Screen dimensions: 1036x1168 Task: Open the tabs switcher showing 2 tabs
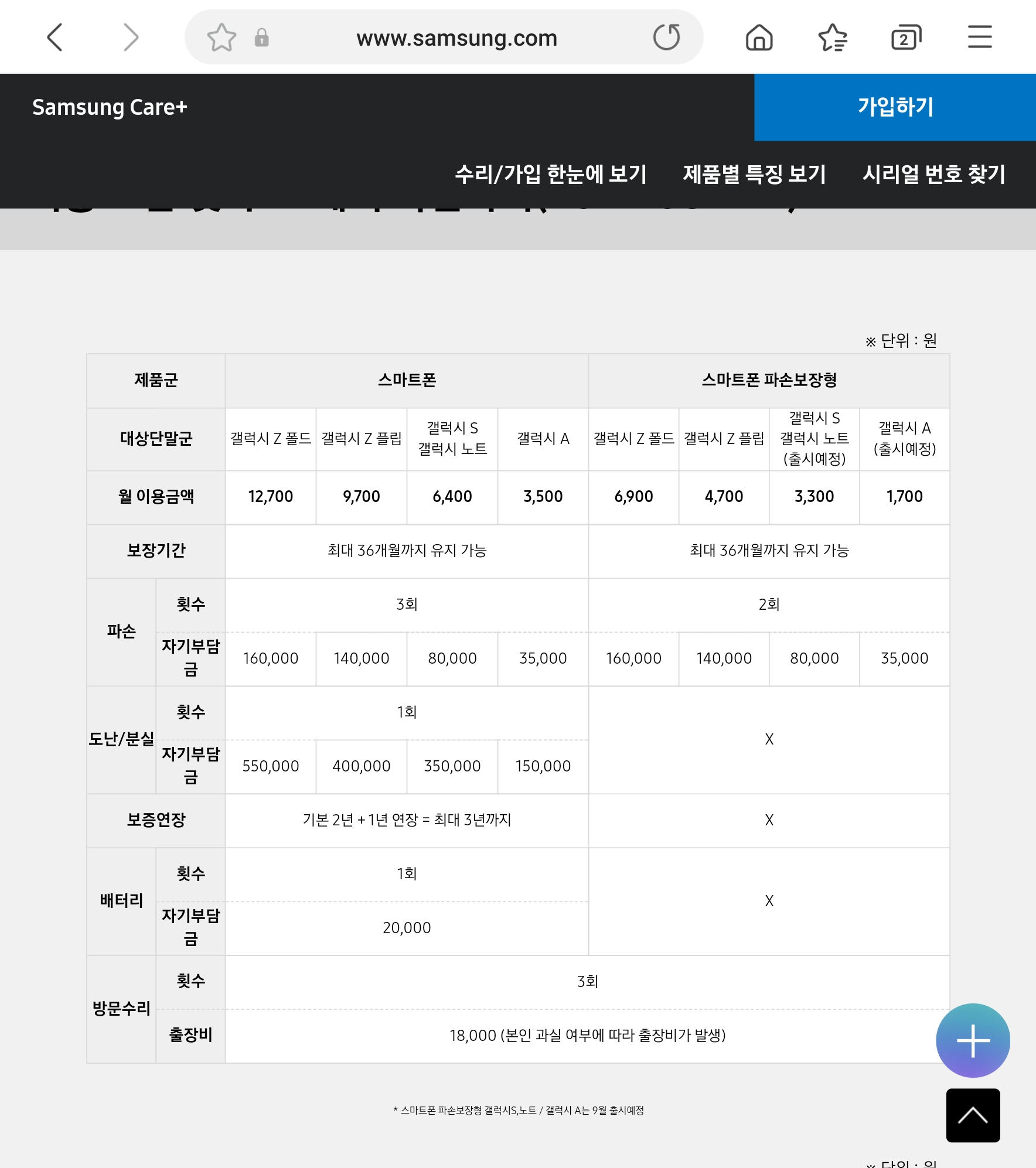point(906,37)
